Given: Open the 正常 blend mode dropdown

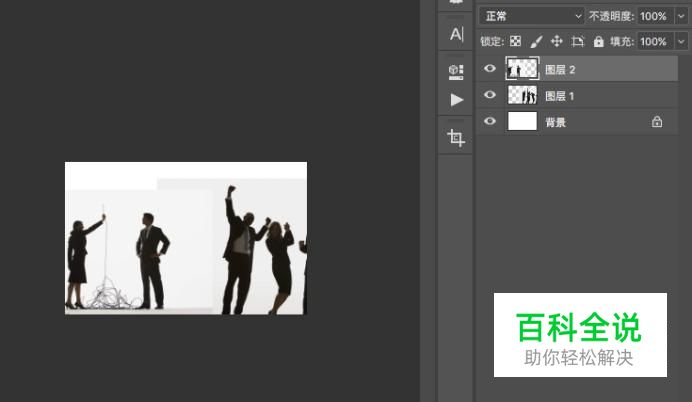Looking at the screenshot, I should click(x=531, y=16).
